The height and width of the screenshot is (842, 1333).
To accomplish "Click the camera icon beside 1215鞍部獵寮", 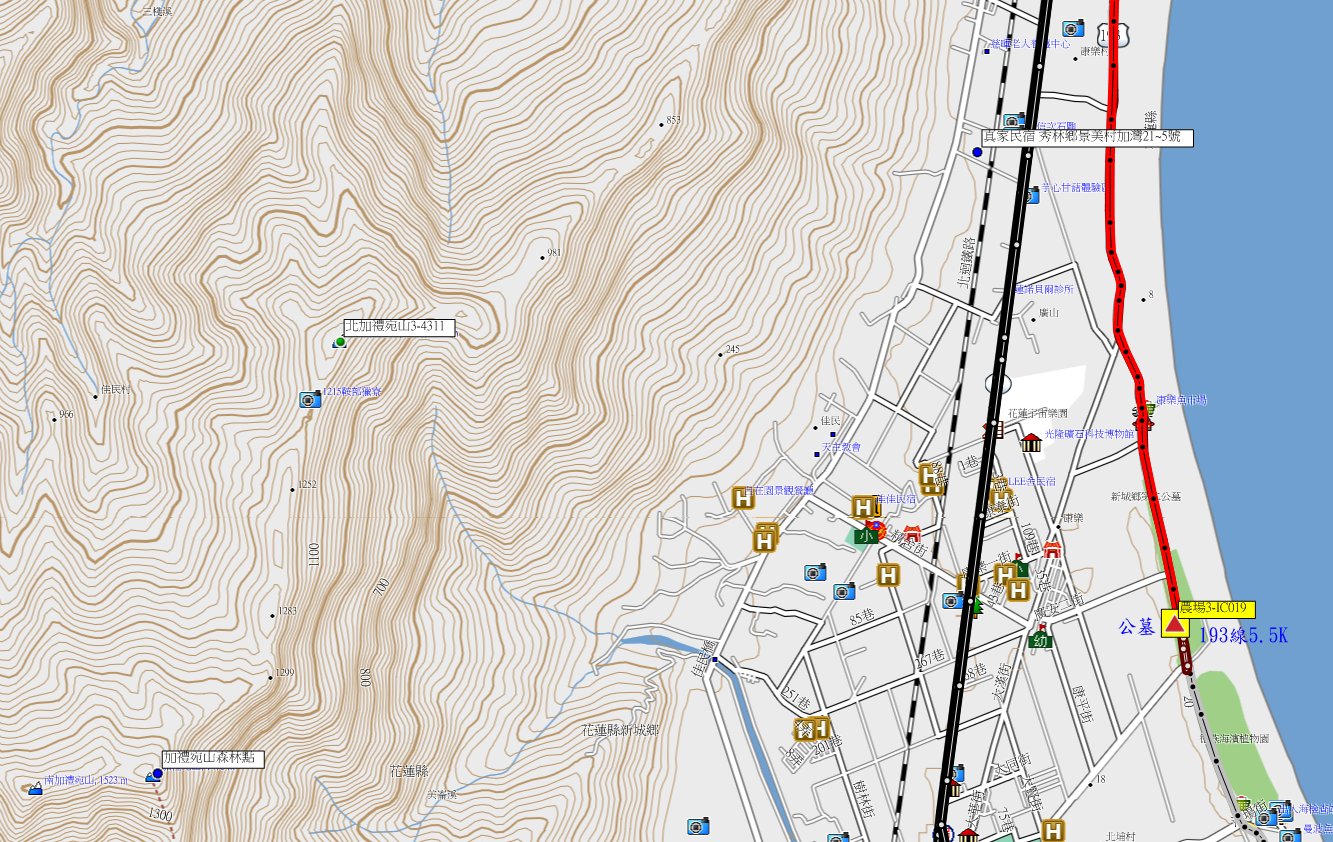I will (310, 400).
